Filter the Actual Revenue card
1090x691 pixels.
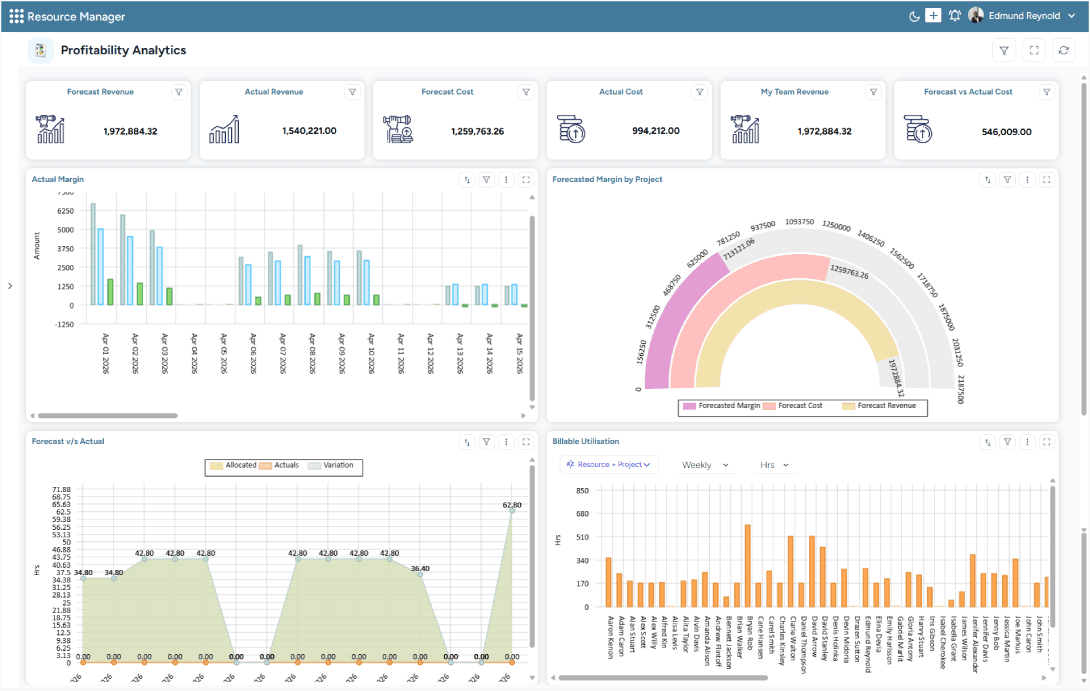[352, 92]
